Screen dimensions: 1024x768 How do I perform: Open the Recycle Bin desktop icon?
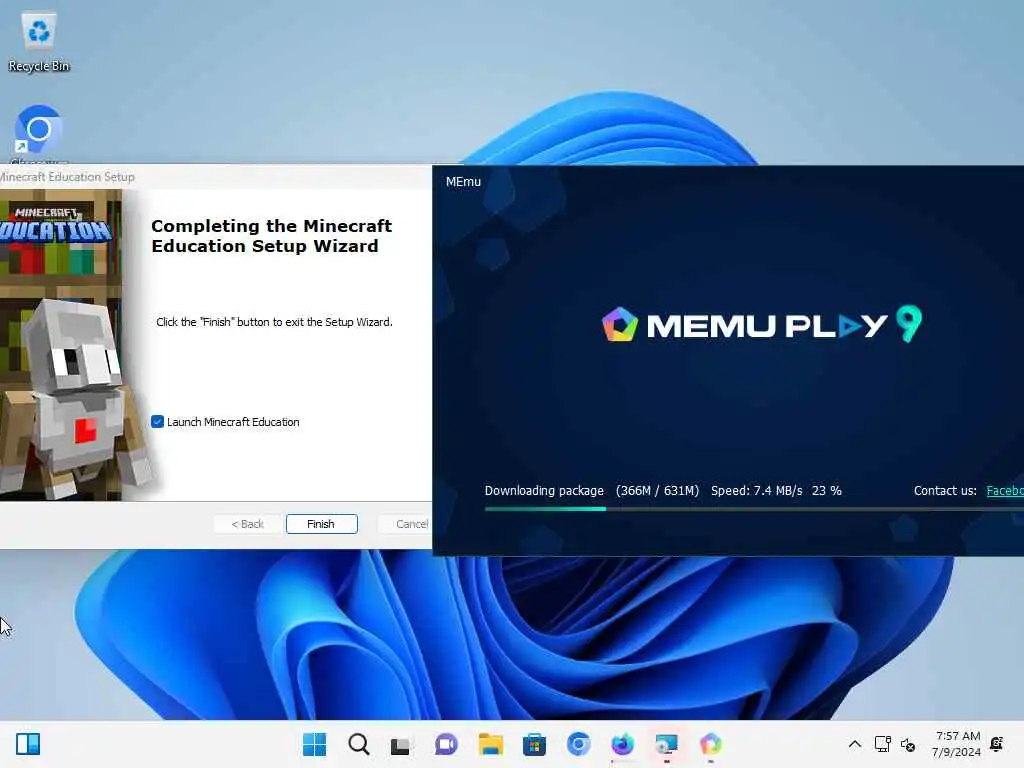tap(39, 42)
